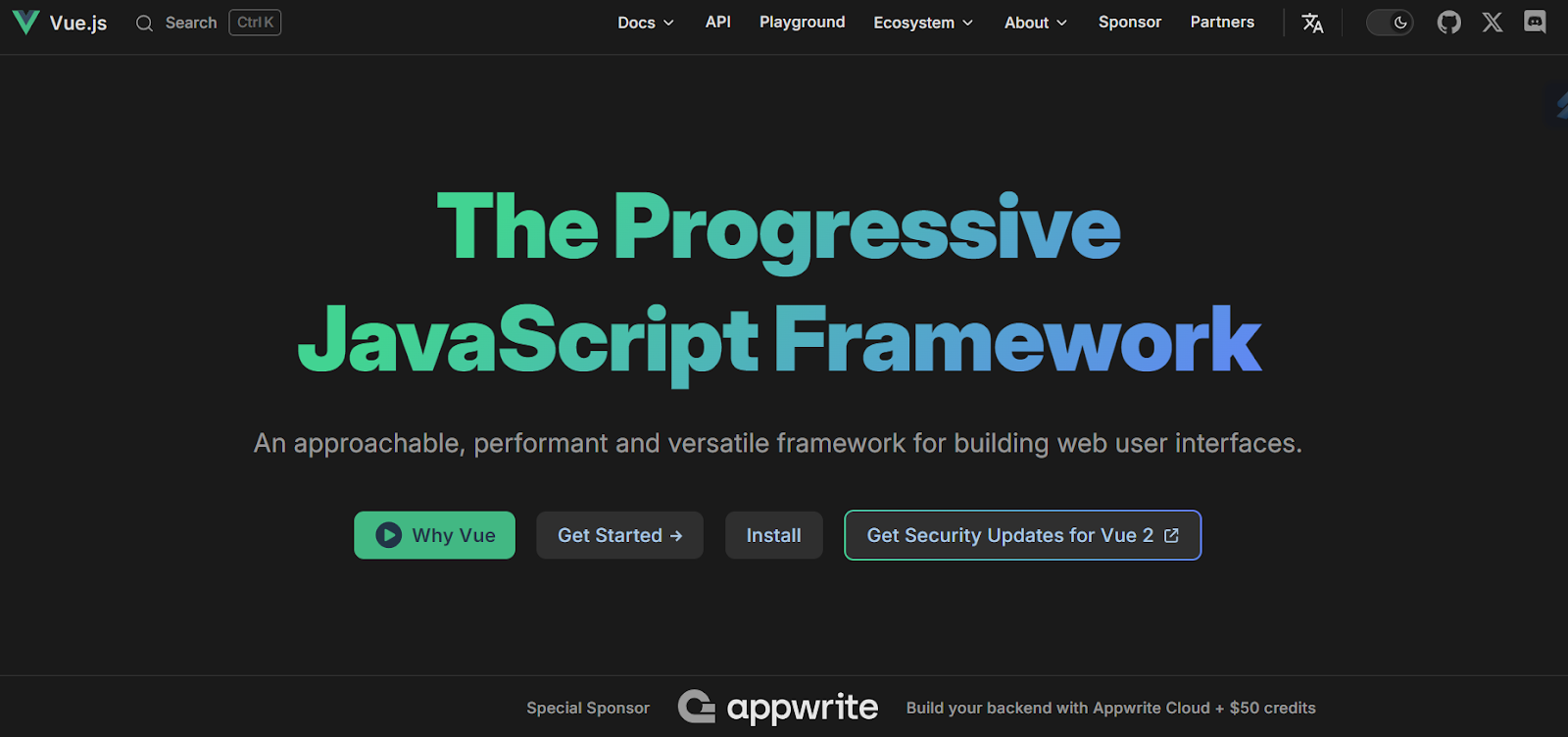1568x737 pixels.
Task: Open the GitHub repository icon
Action: click(1448, 23)
